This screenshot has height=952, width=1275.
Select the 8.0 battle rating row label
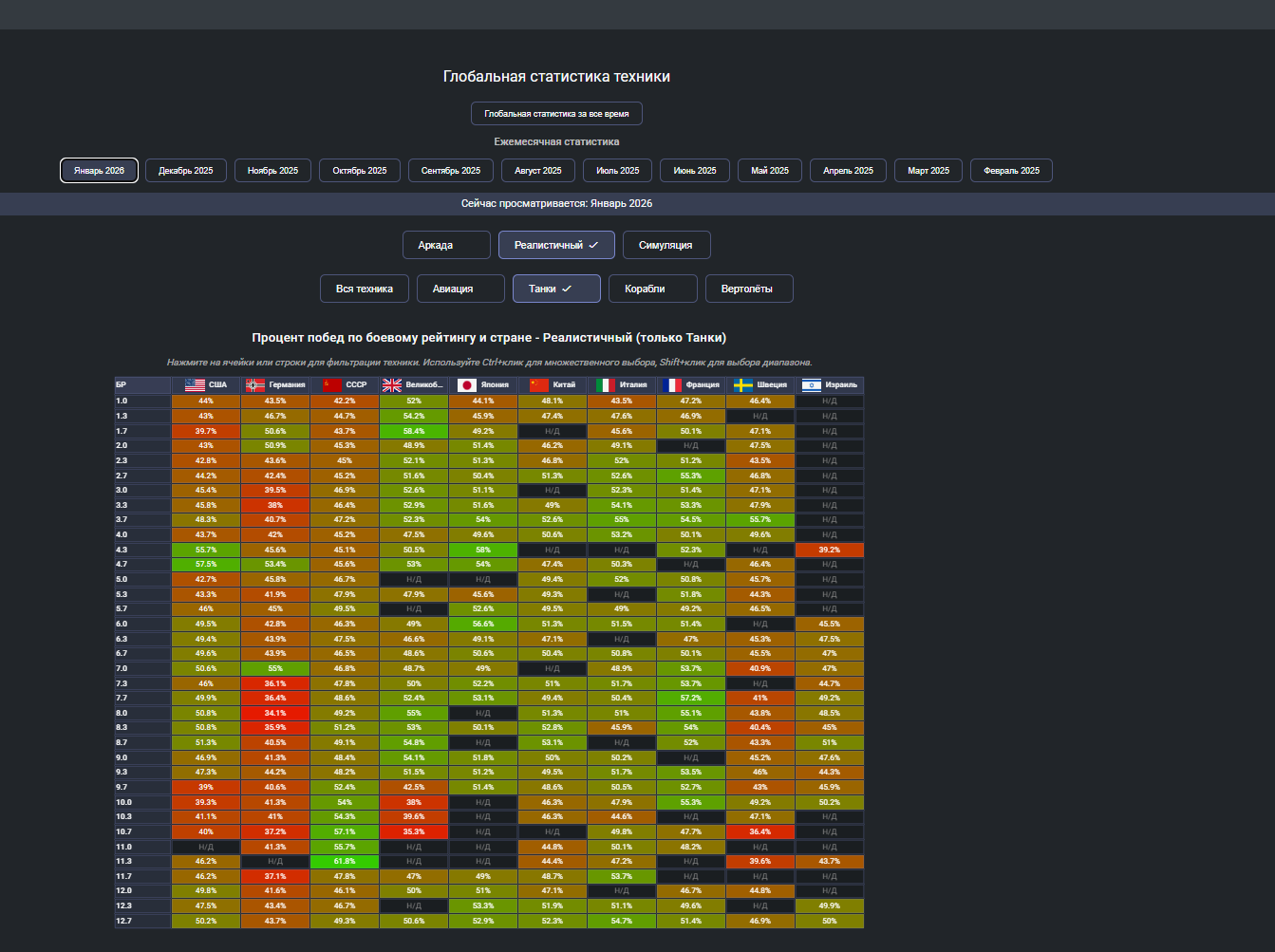point(143,713)
